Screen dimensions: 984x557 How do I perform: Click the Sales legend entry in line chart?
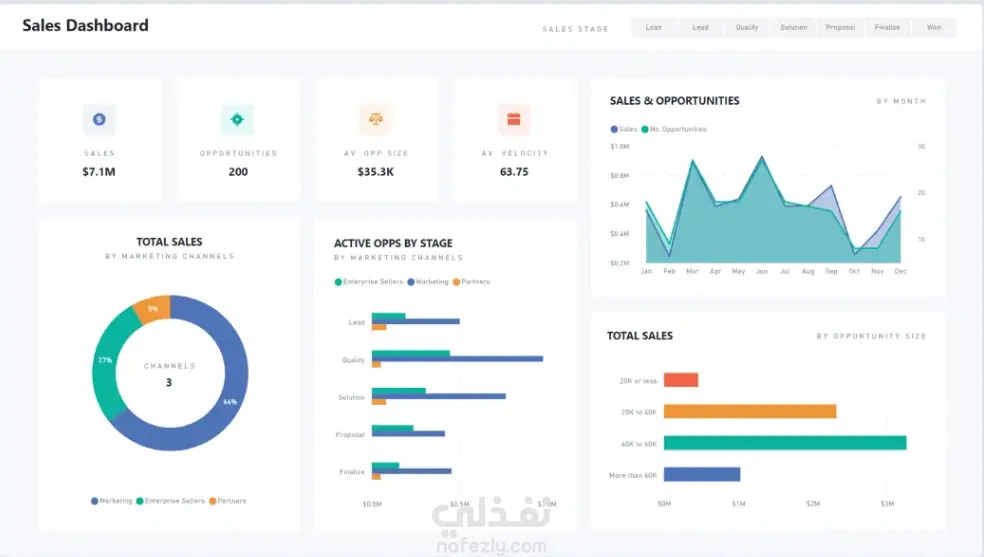pos(624,129)
